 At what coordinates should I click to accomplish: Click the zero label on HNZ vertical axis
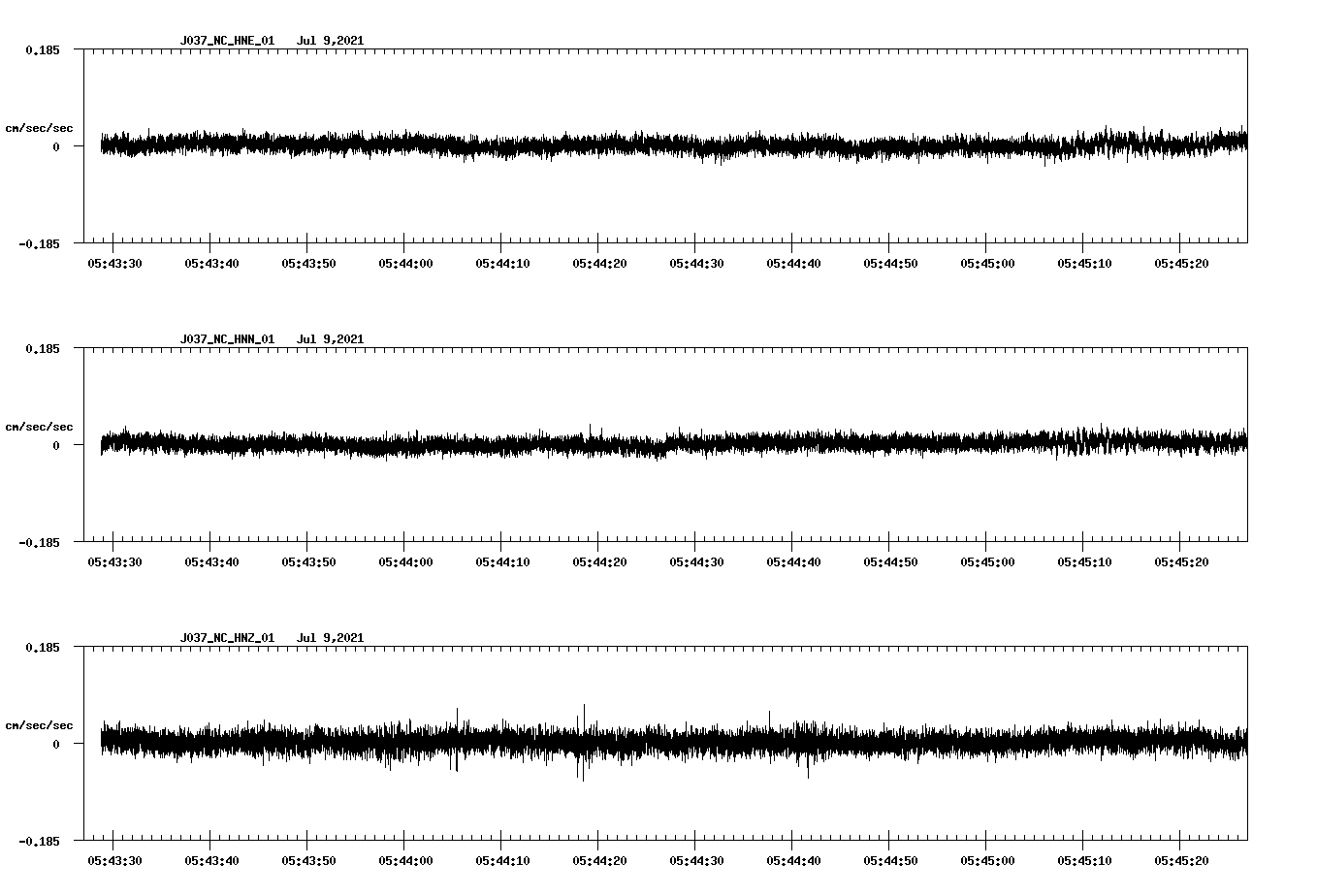(56, 744)
